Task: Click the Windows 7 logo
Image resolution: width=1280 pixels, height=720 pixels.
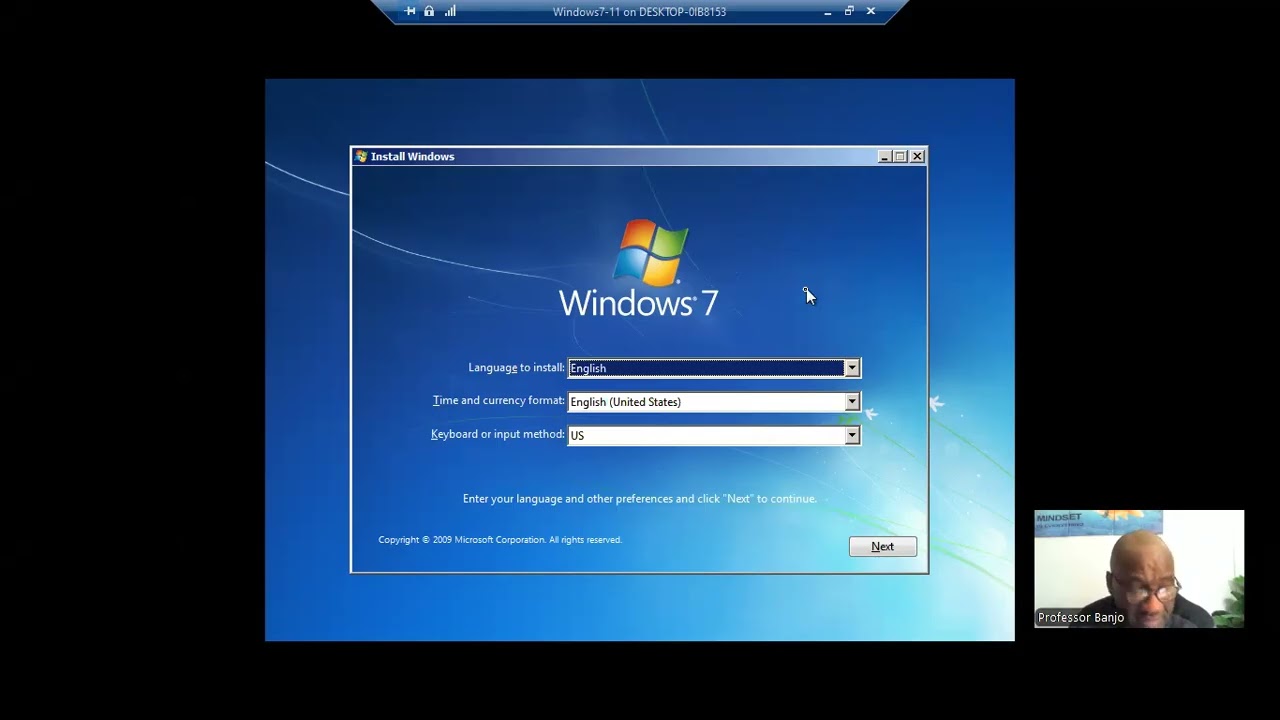Action: tap(639, 269)
